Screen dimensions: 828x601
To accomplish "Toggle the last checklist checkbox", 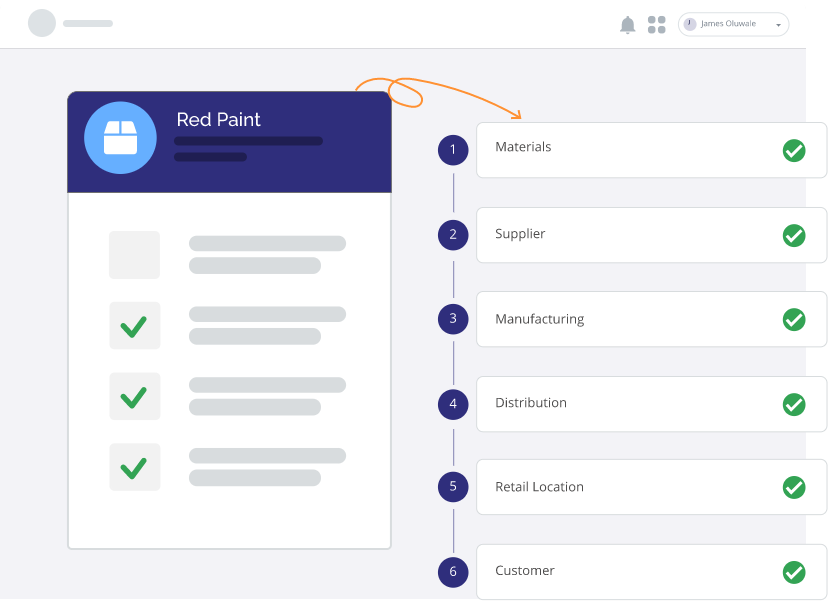I will [x=134, y=467].
